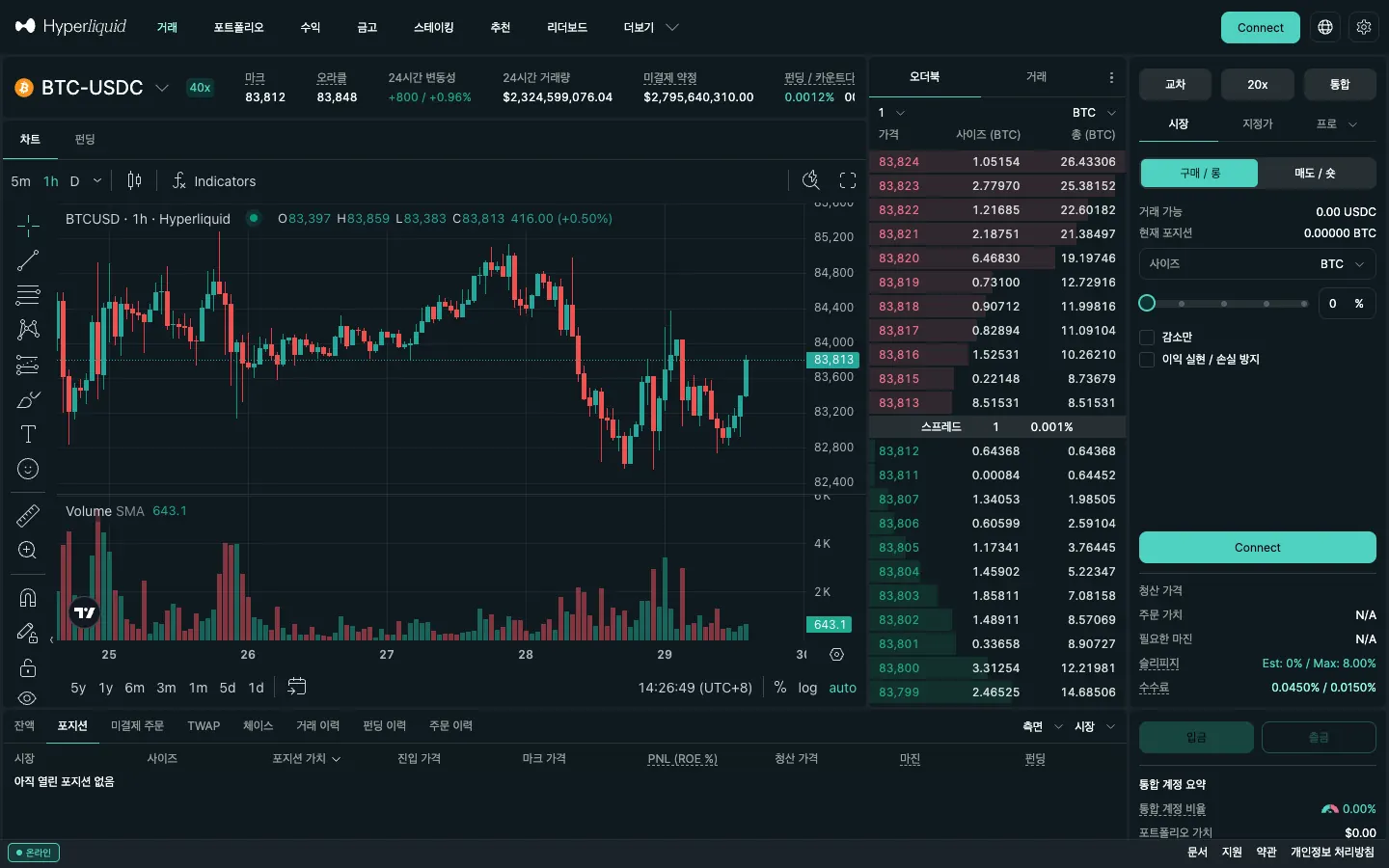
Task: Click the 입금 deposit button
Action: [x=1196, y=737]
